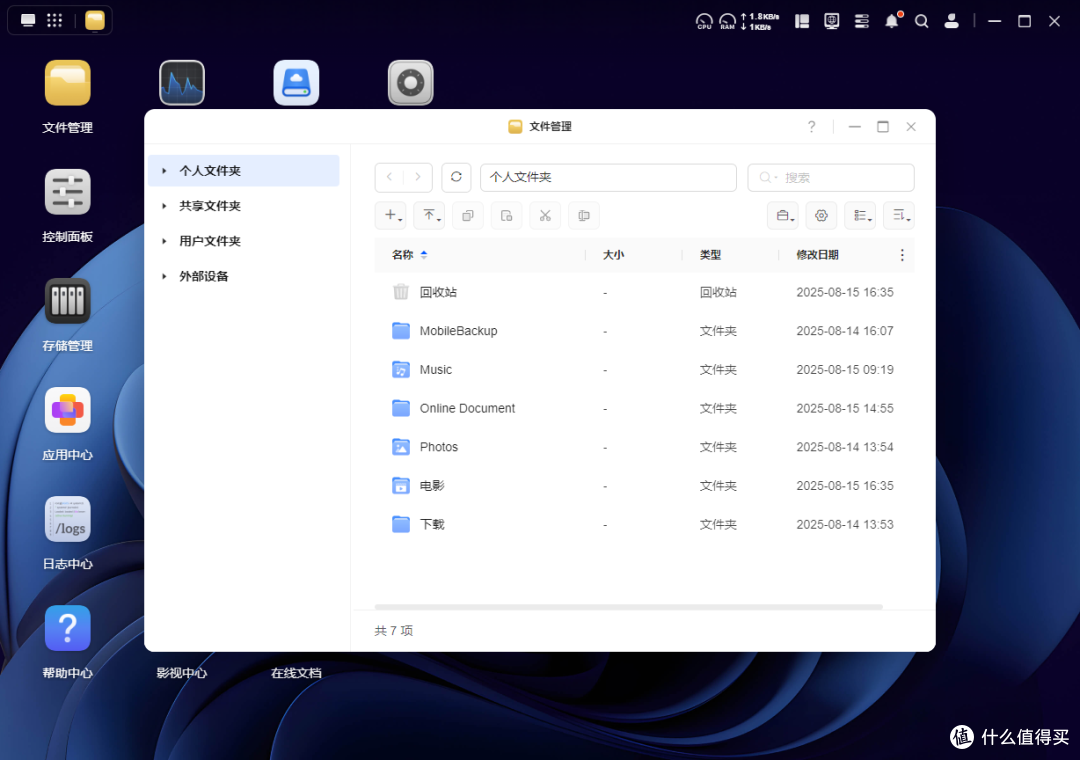Select the Photos folder
This screenshot has height=760, width=1080.
pos(644,446)
